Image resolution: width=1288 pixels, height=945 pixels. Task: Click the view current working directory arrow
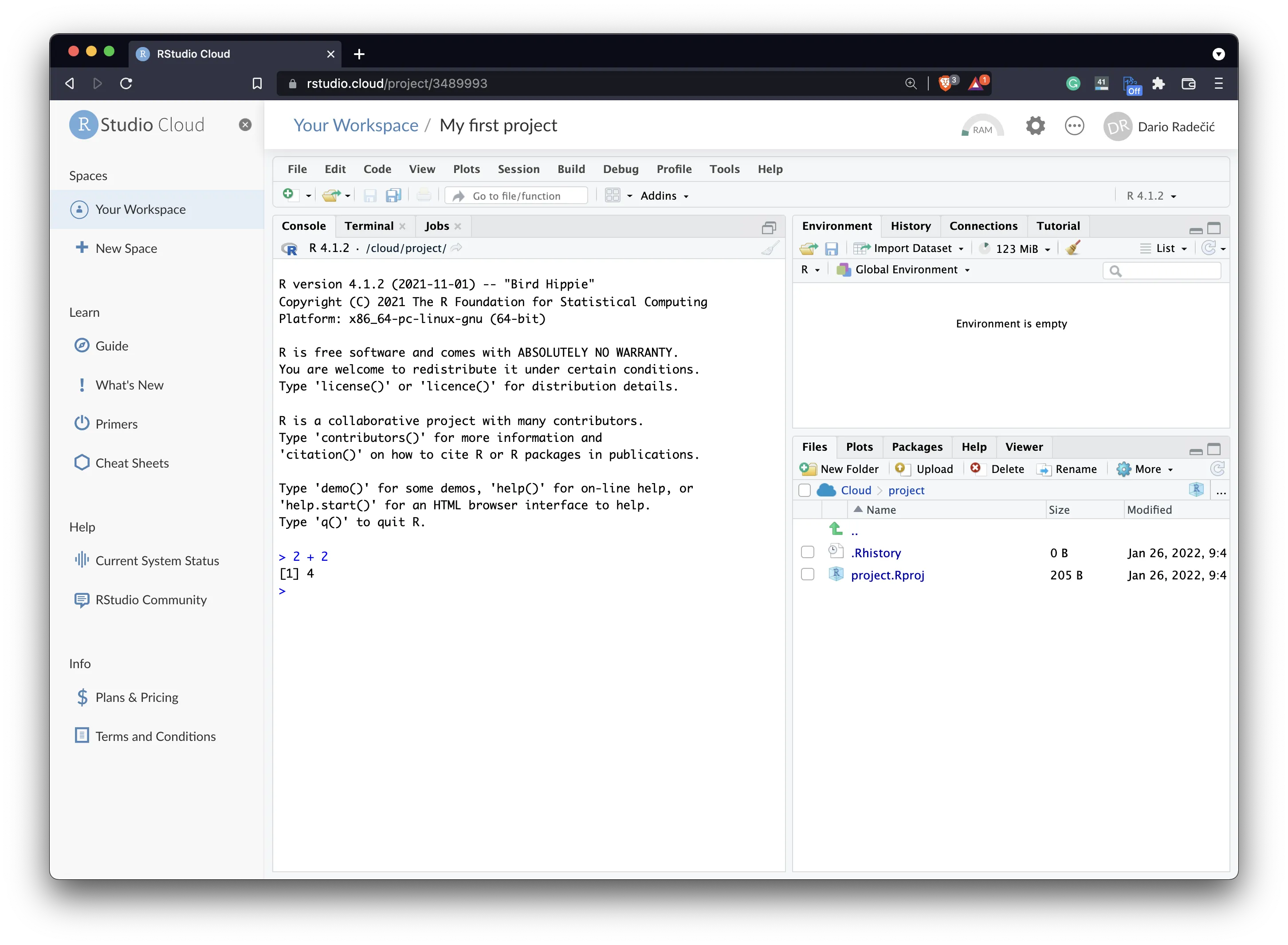coord(456,248)
